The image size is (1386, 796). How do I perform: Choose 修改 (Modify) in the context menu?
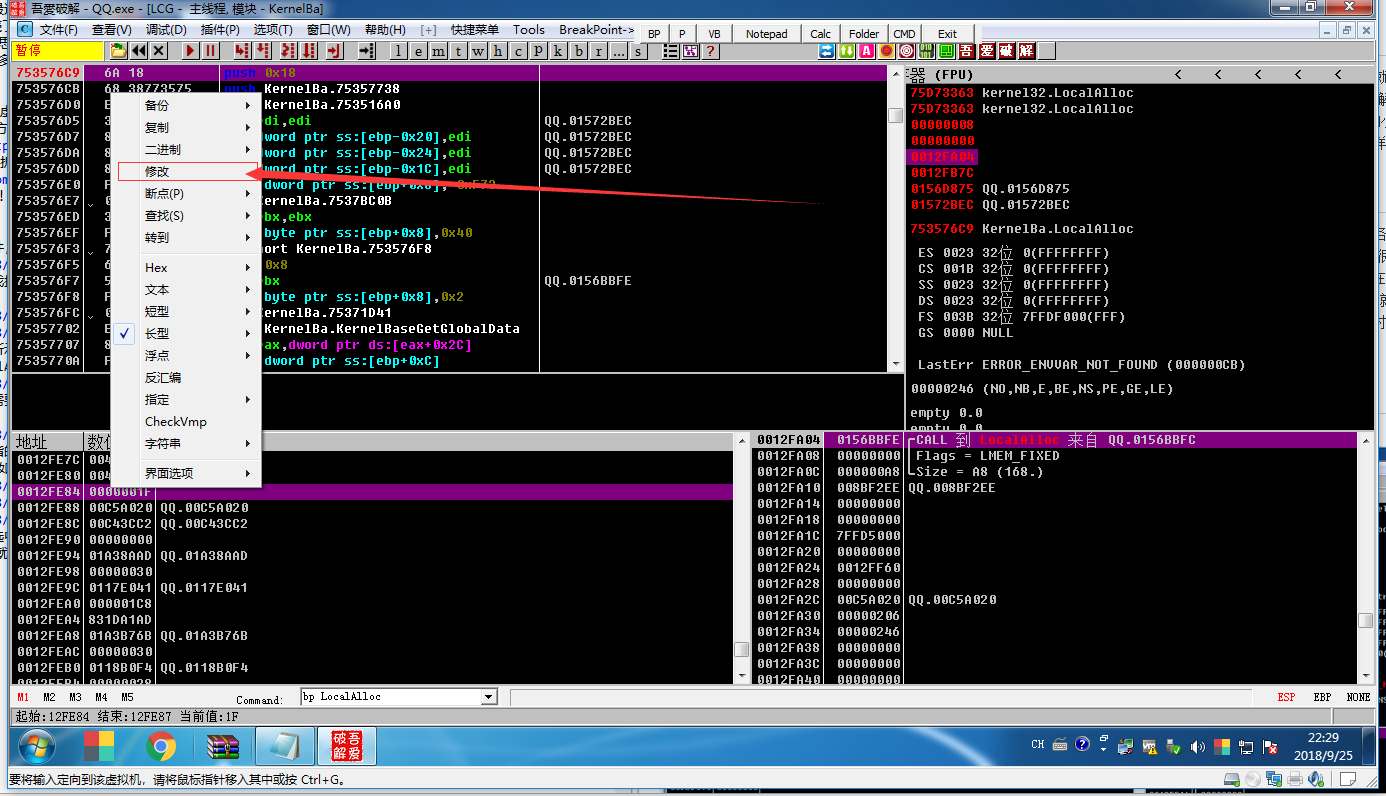click(186, 172)
